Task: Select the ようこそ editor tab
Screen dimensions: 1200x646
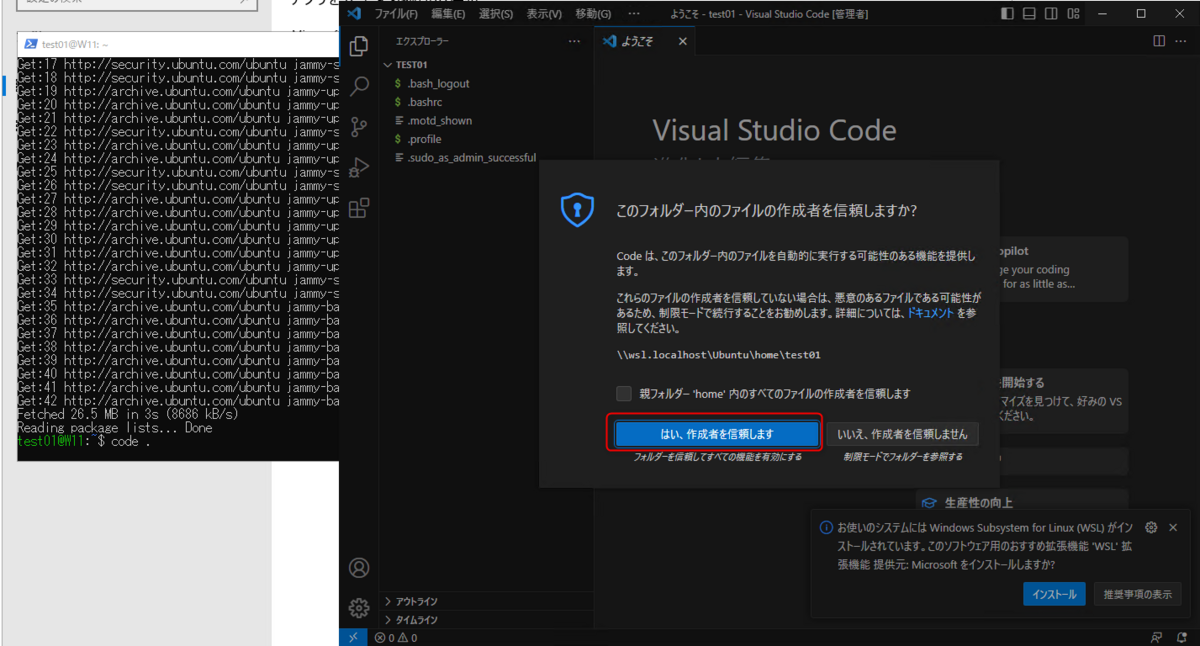Action: point(646,42)
